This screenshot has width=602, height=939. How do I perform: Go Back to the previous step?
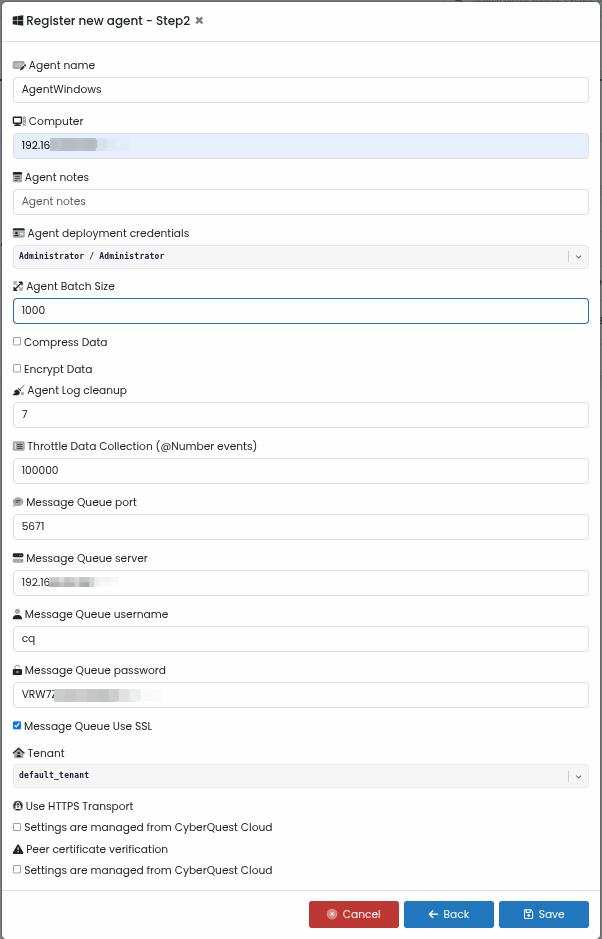tap(449, 914)
